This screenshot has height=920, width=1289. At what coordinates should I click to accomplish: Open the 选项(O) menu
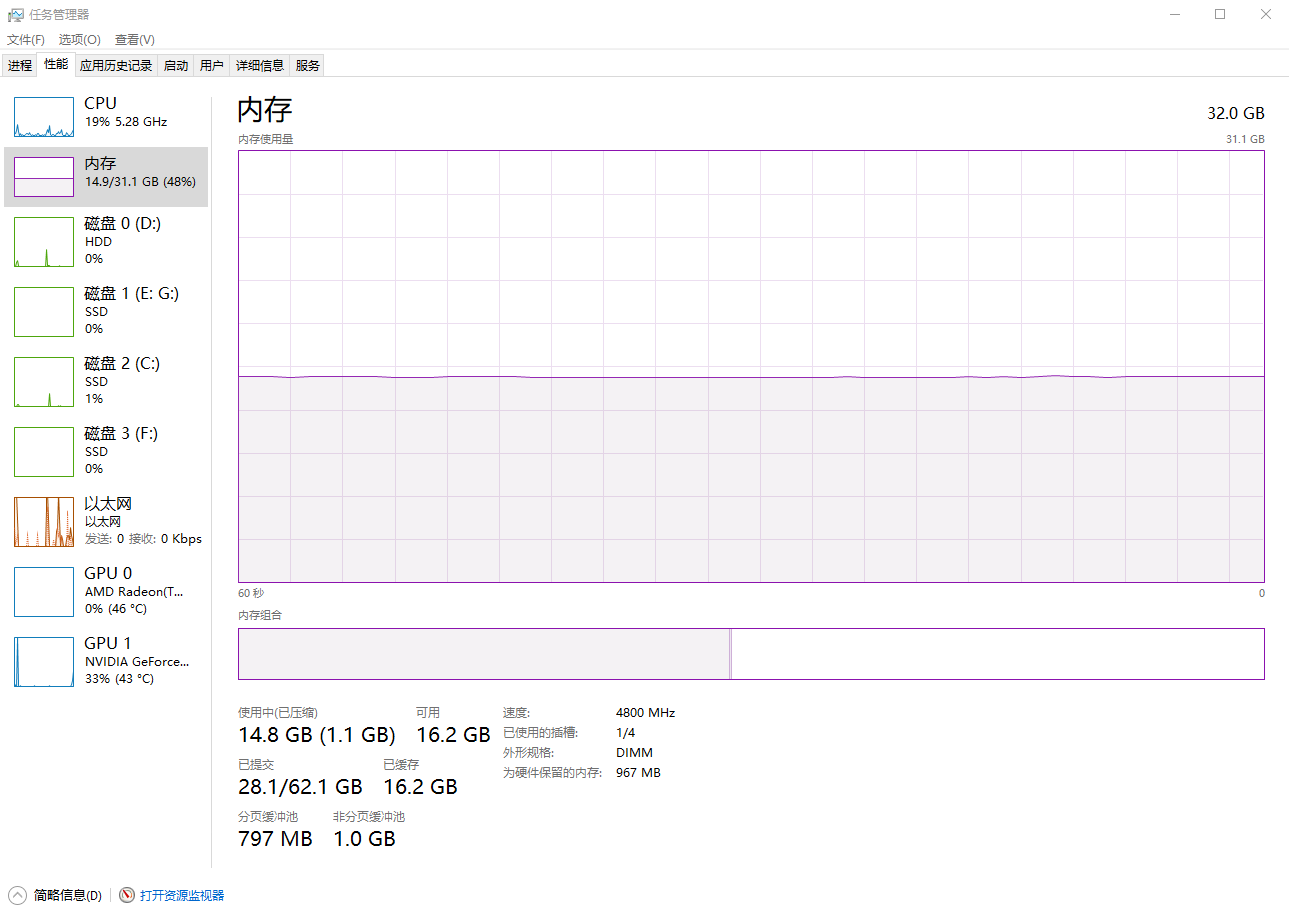(79, 39)
